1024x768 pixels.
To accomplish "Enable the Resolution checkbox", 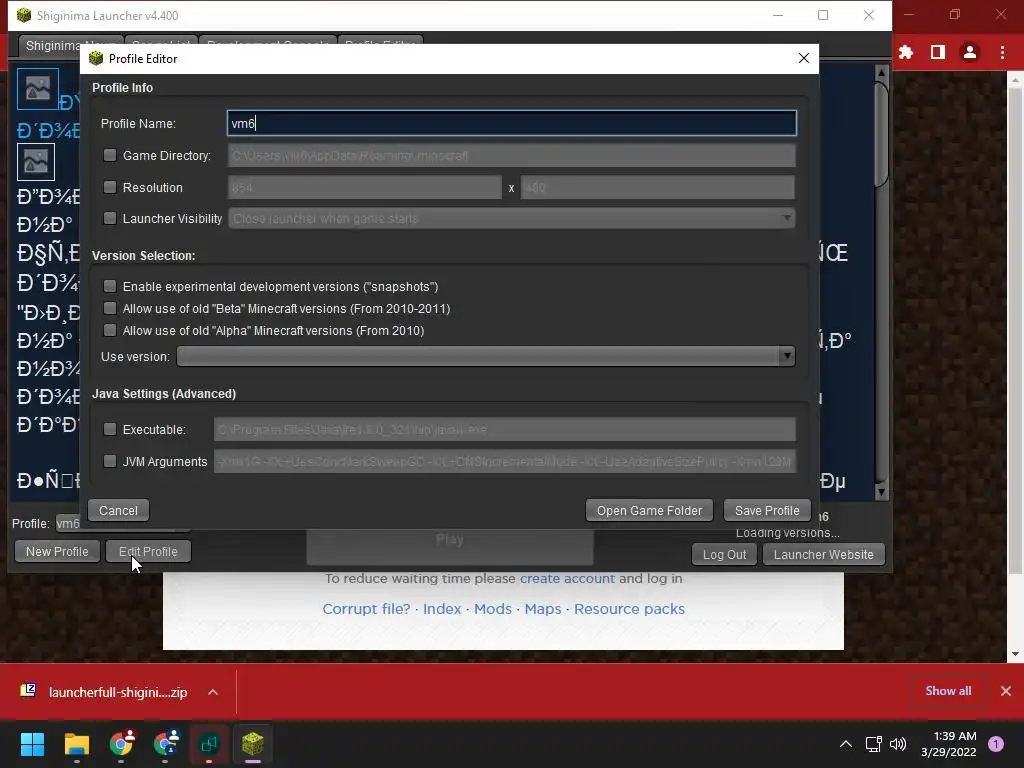I will click(110, 187).
